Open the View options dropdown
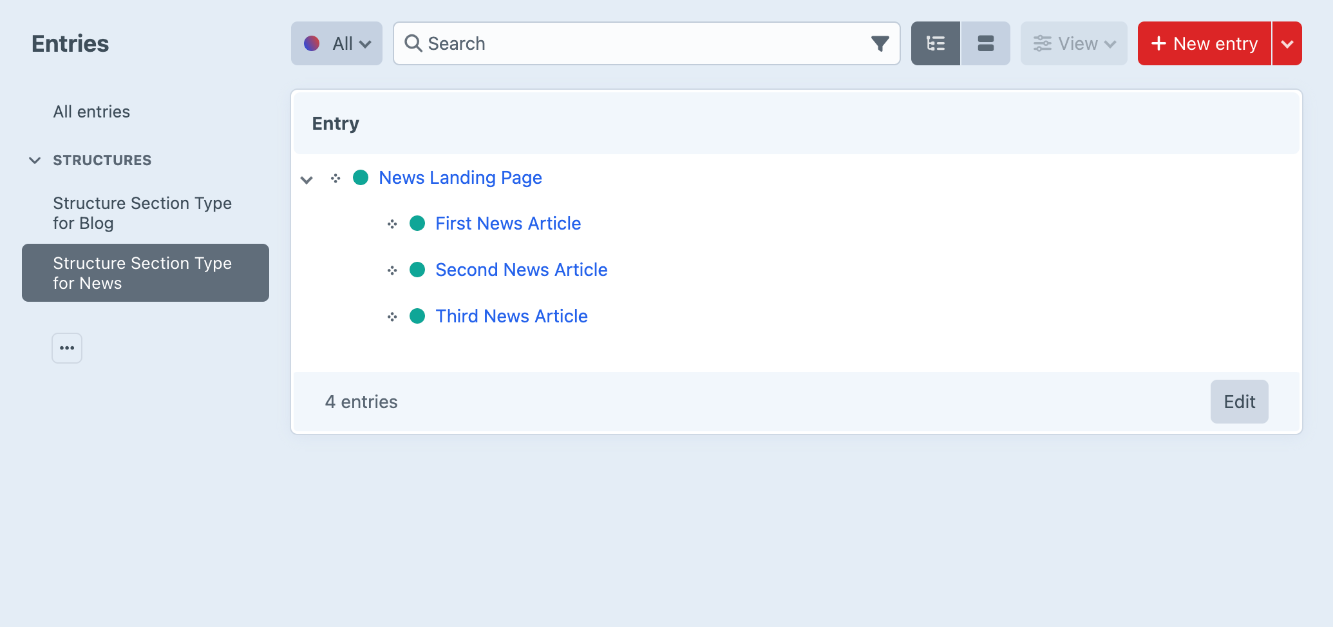The height and width of the screenshot is (627, 1333). tap(1074, 44)
